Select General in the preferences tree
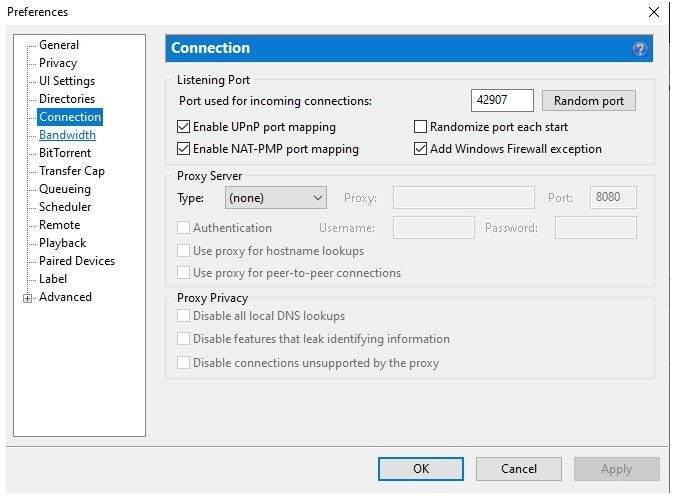Screen dimensions: 675x496 [x=59, y=45]
